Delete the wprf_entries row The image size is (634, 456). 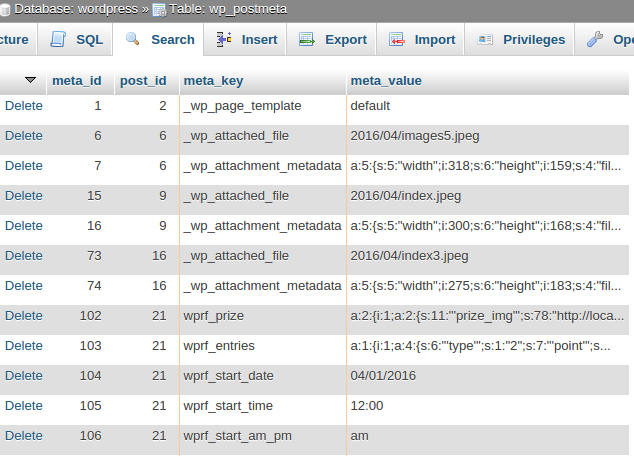[x=24, y=346]
